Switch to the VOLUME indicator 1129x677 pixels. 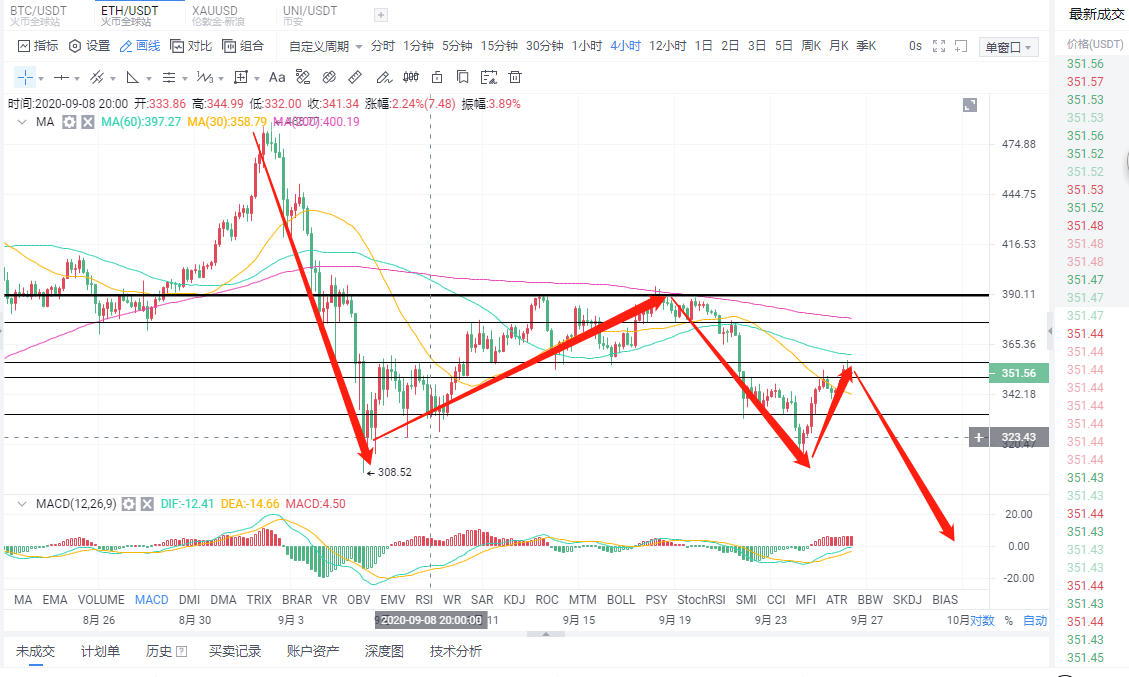tap(101, 600)
